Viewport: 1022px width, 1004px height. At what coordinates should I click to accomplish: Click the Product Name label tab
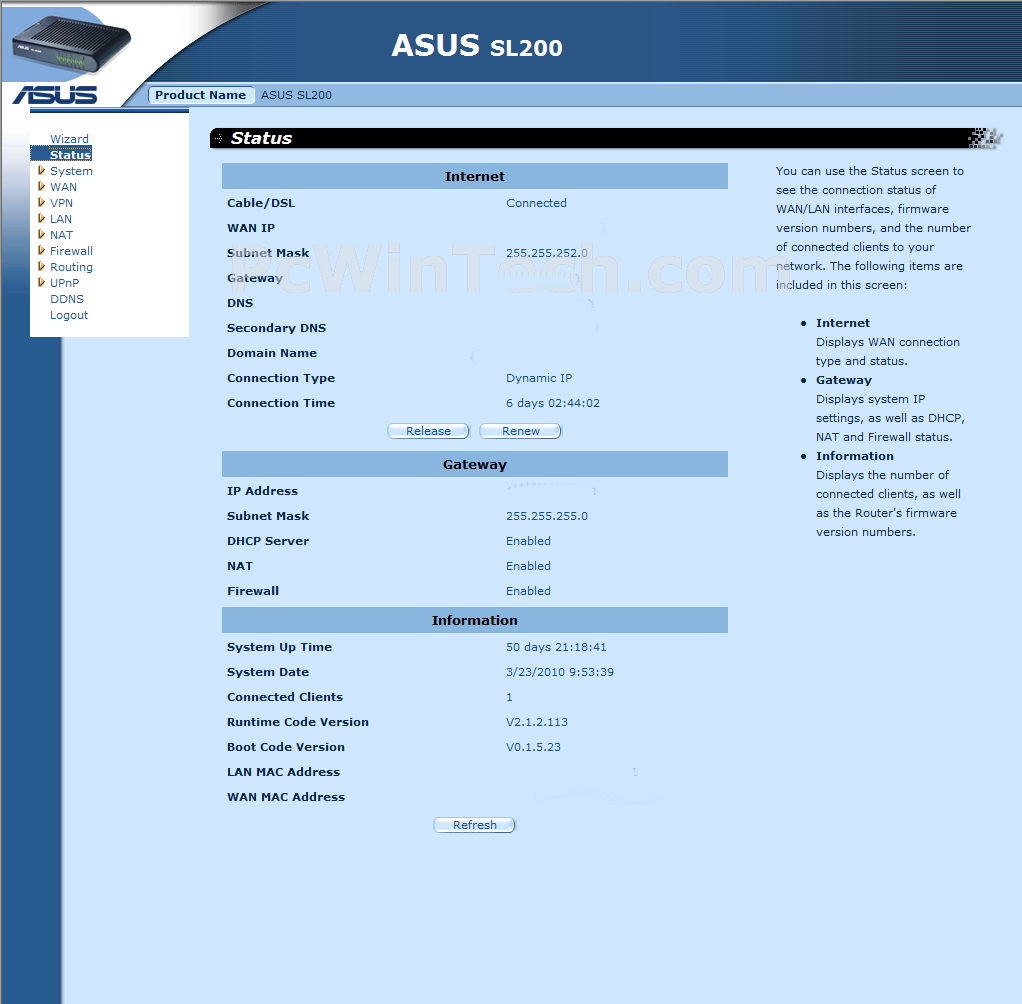click(201, 95)
